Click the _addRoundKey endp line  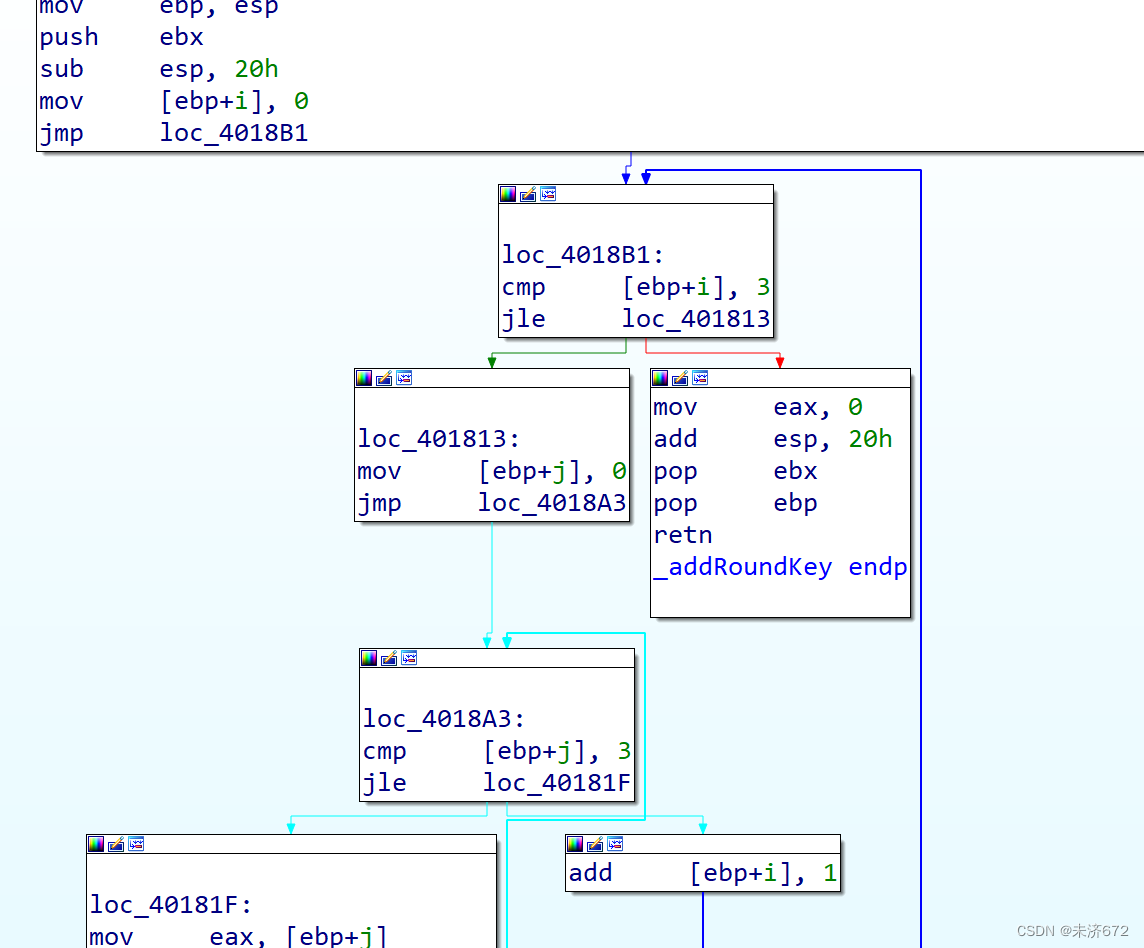tap(780, 567)
